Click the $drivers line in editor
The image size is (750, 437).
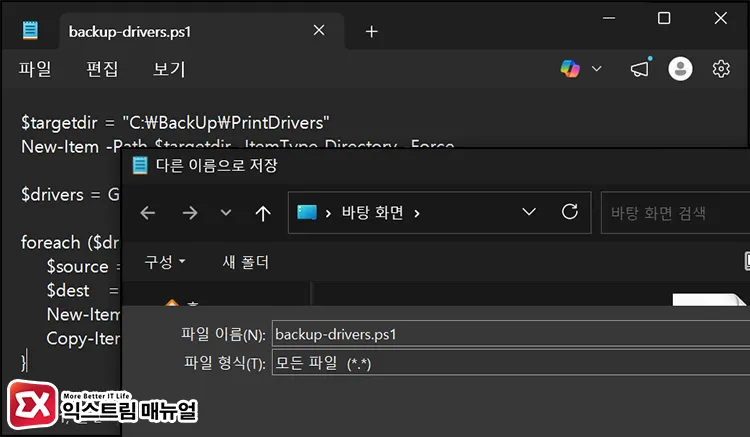point(70,195)
